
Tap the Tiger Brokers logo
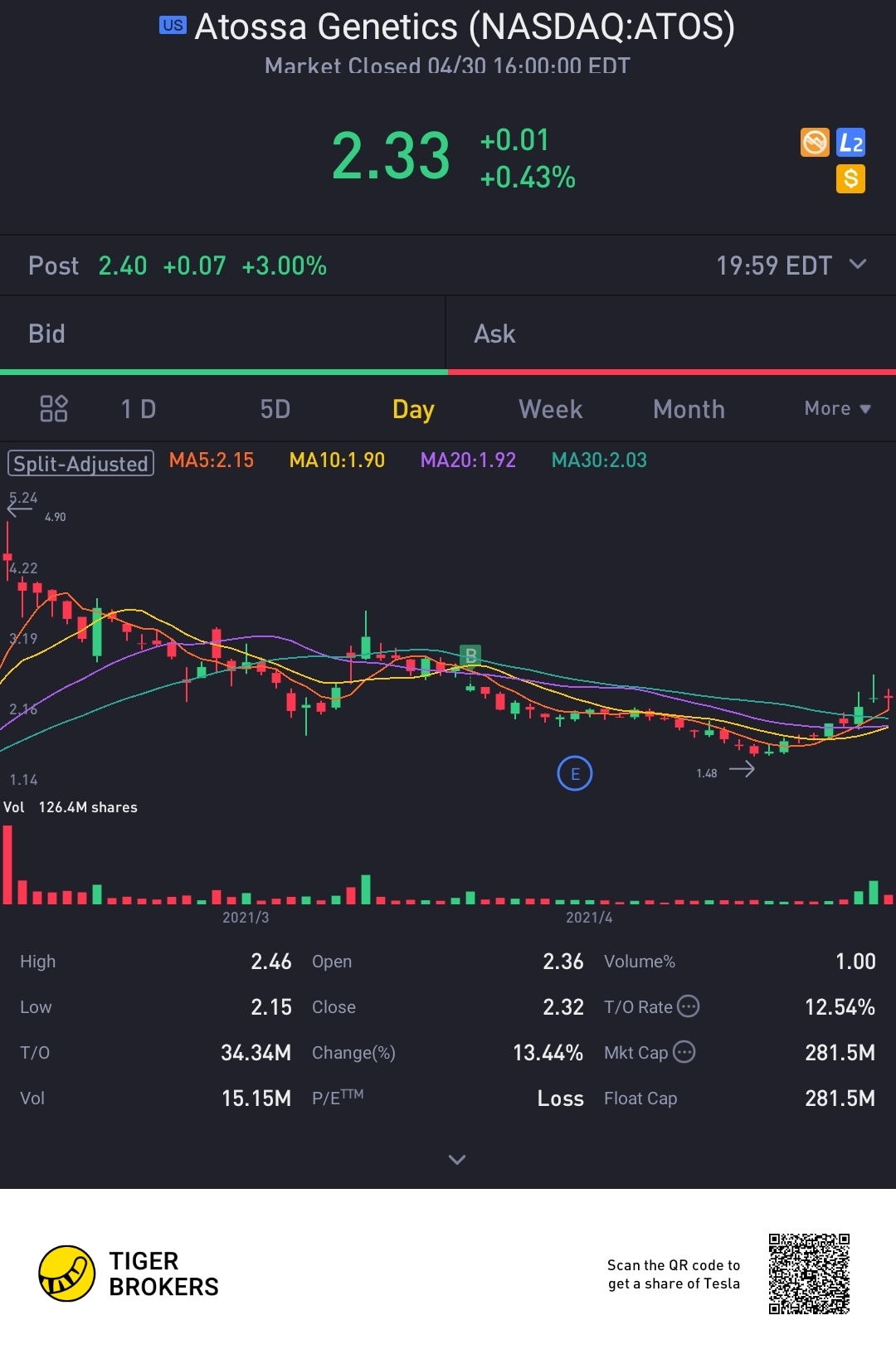coord(129,1274)
